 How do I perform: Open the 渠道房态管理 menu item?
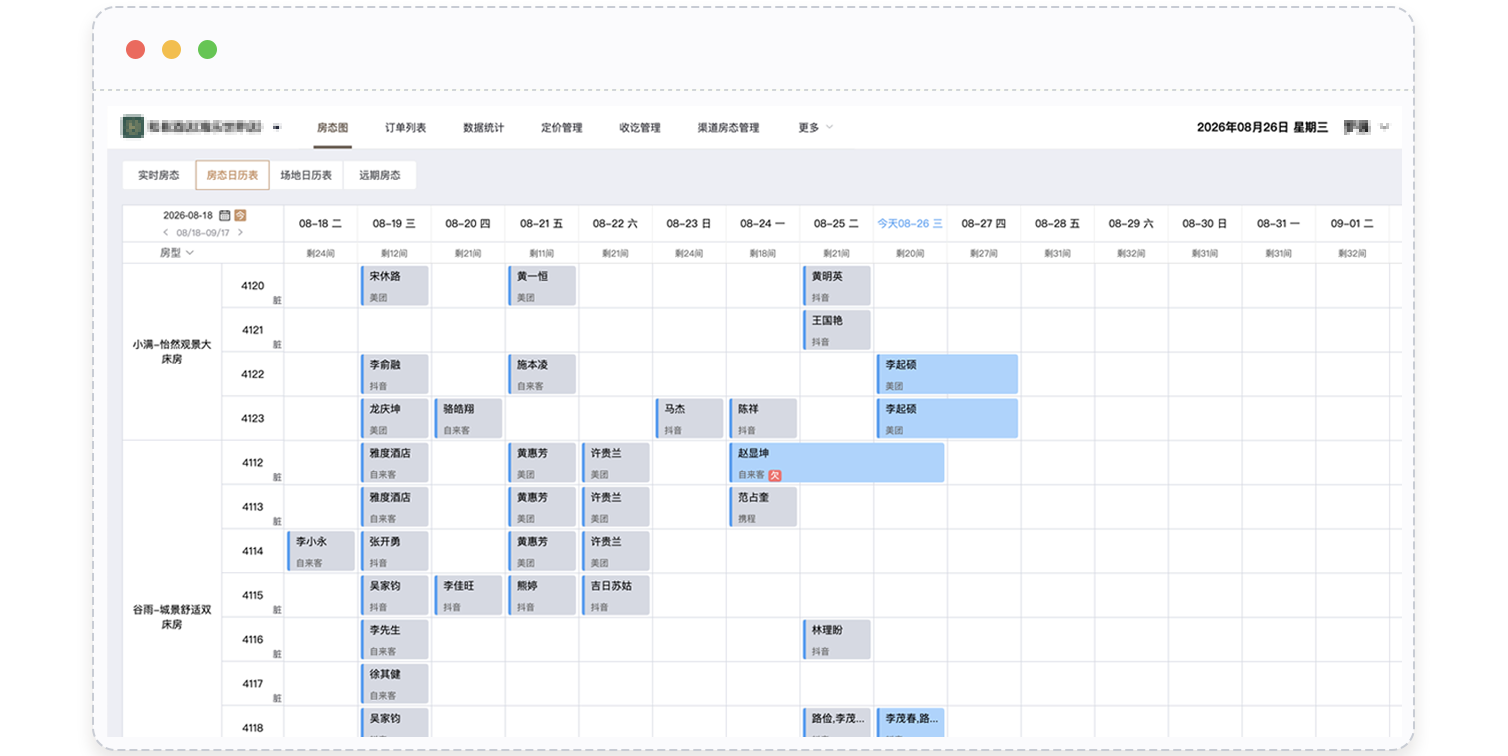point(728,127)
